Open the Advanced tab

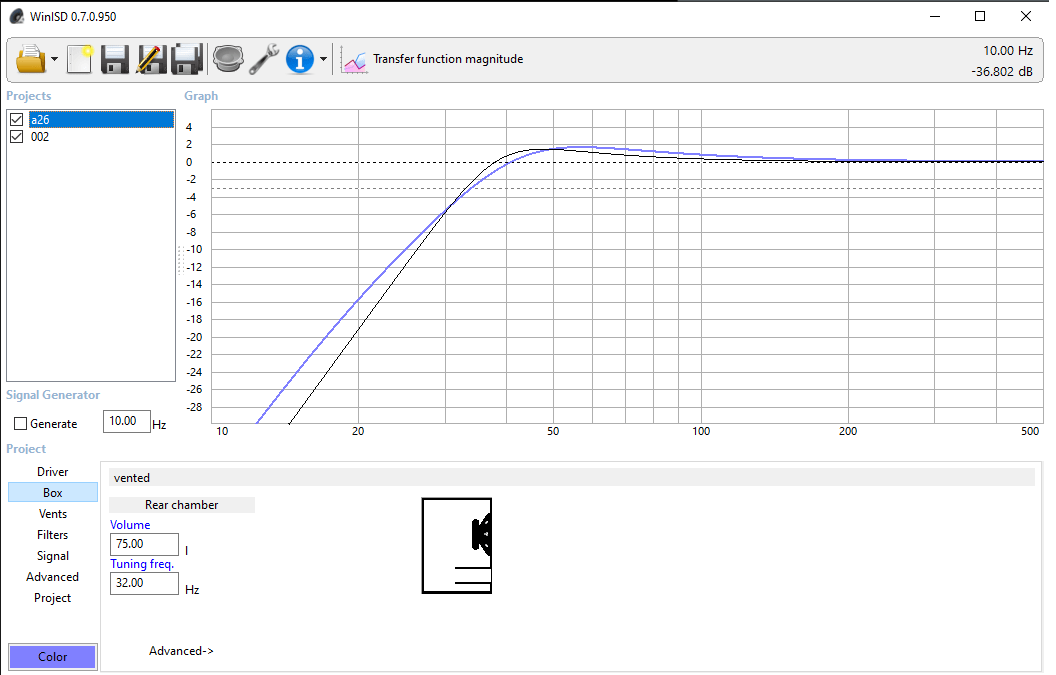point(53,577)
